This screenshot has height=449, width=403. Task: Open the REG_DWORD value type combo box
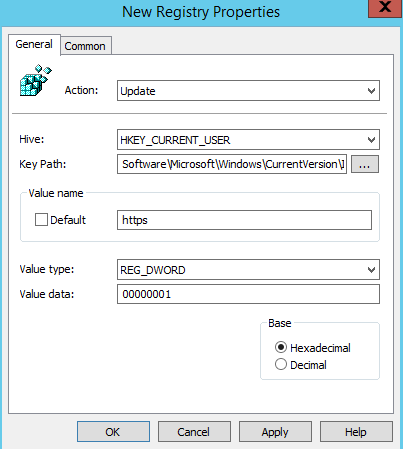pos(248,270)
